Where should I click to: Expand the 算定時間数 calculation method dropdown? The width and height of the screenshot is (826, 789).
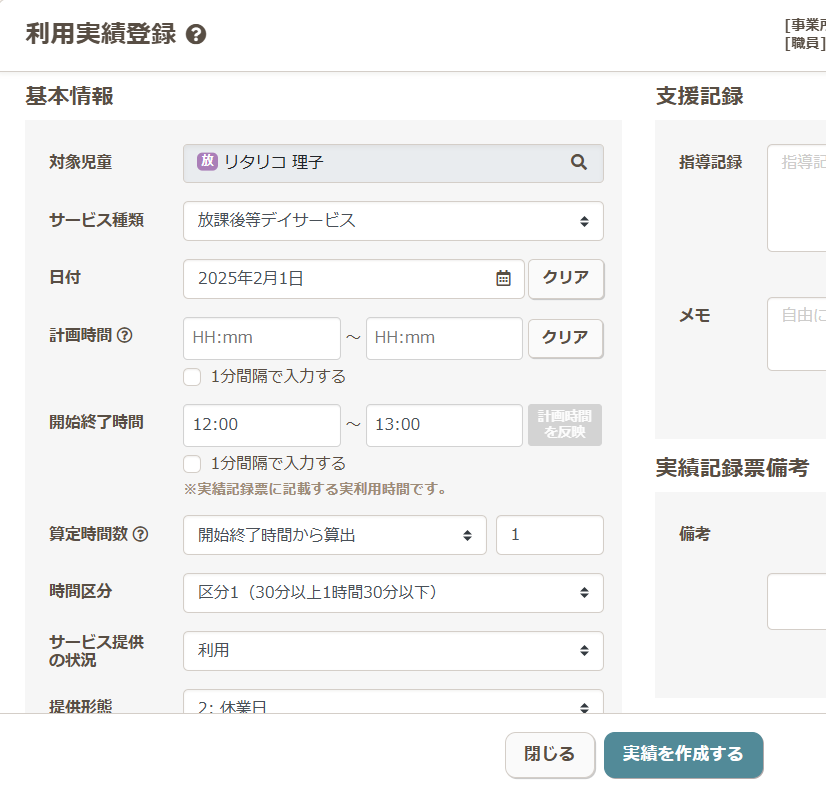tap(334, 535)
